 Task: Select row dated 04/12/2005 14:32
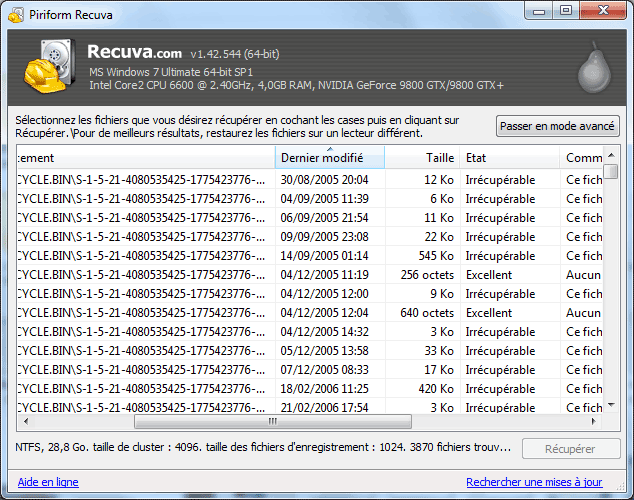click(x=310, y=332)
